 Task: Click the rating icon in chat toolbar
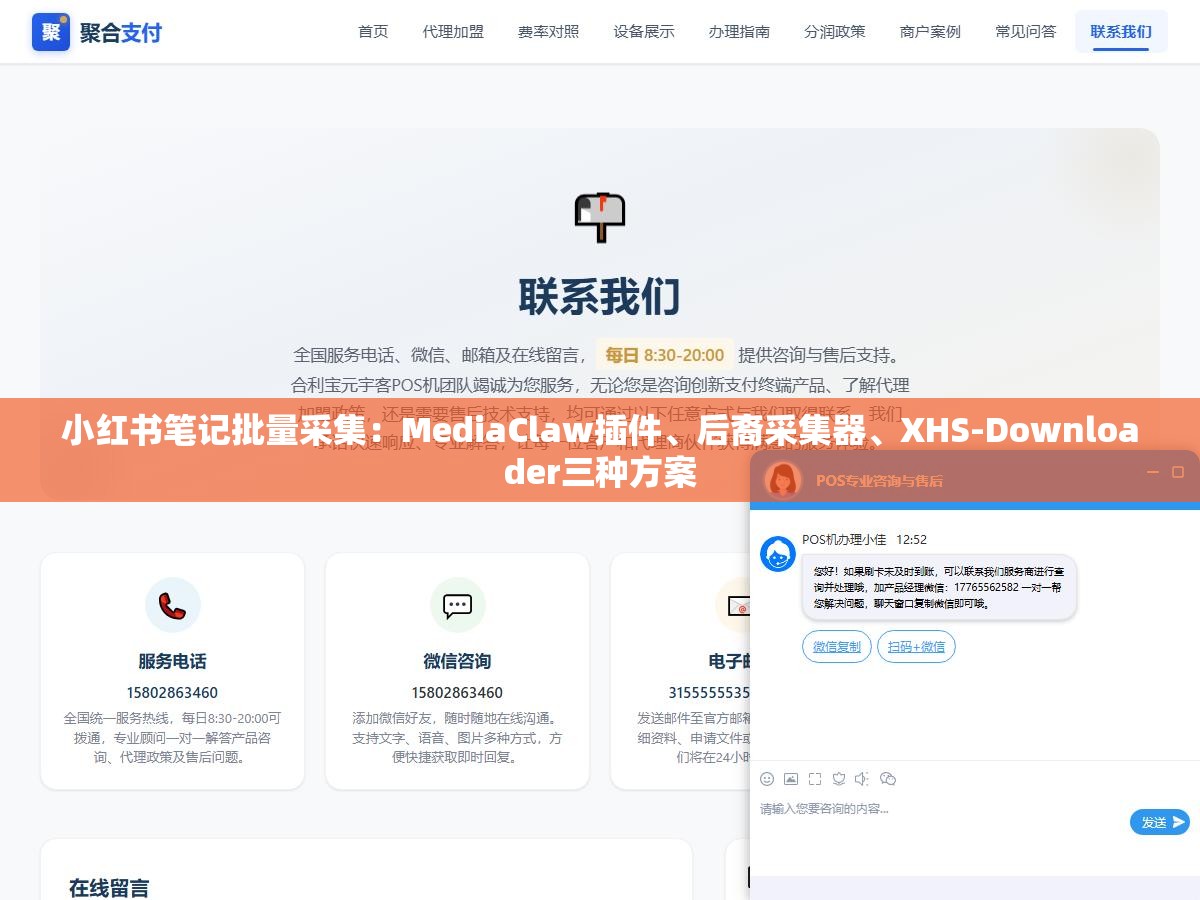[839, 779]
